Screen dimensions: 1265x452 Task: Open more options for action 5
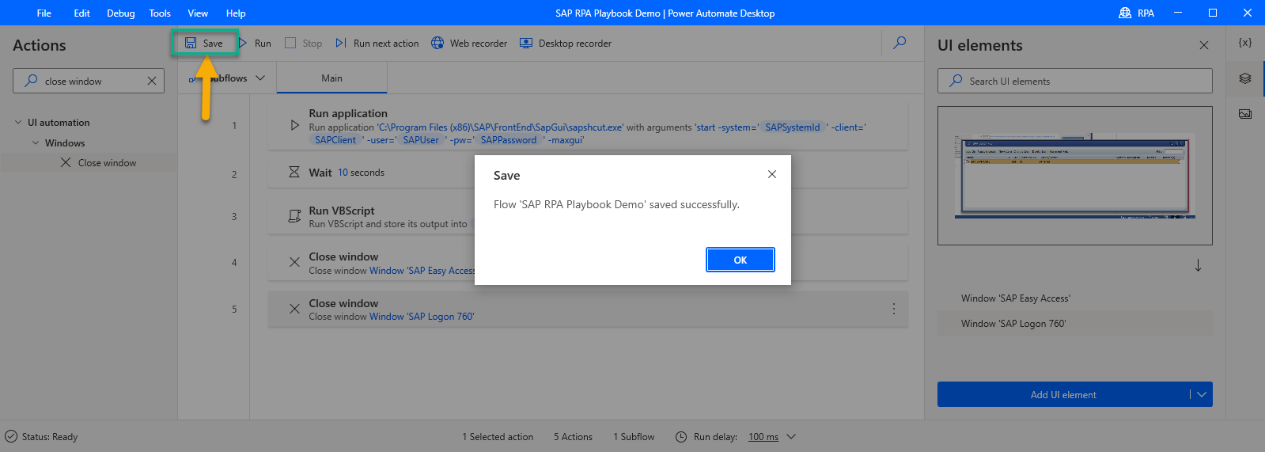893,309
